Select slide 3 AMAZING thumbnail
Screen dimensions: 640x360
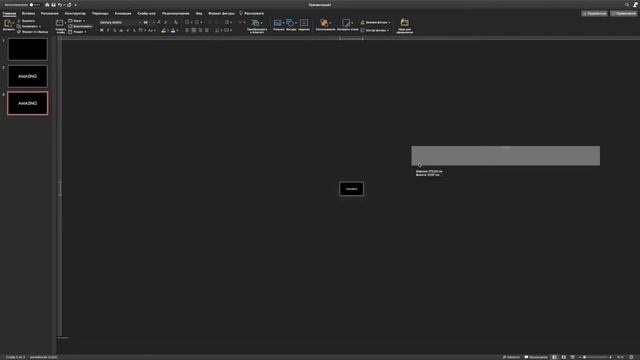coord(28,103)
